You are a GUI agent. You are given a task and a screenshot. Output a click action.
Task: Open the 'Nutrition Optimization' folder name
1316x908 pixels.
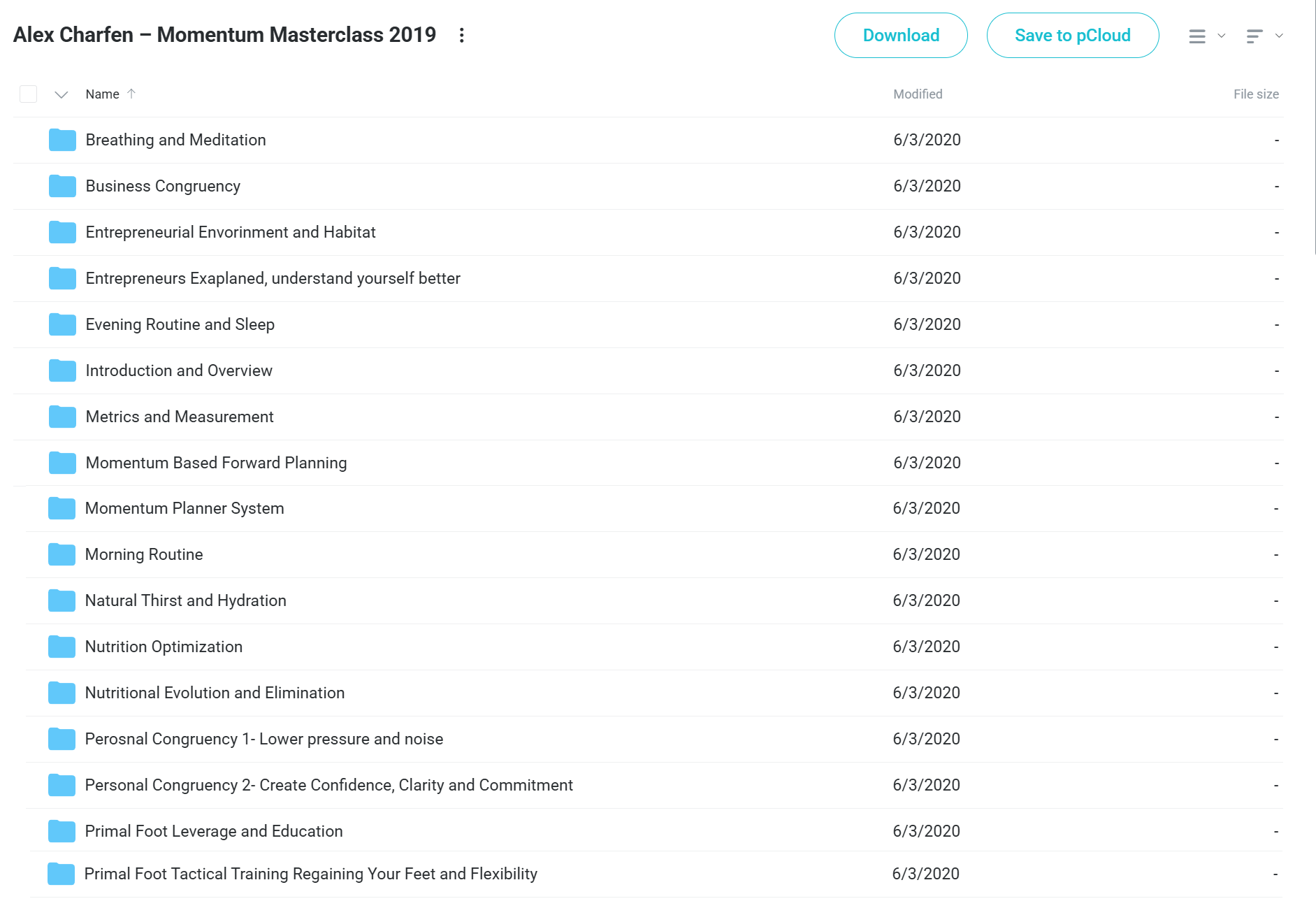pyautogui.click(x=164, y=647)
